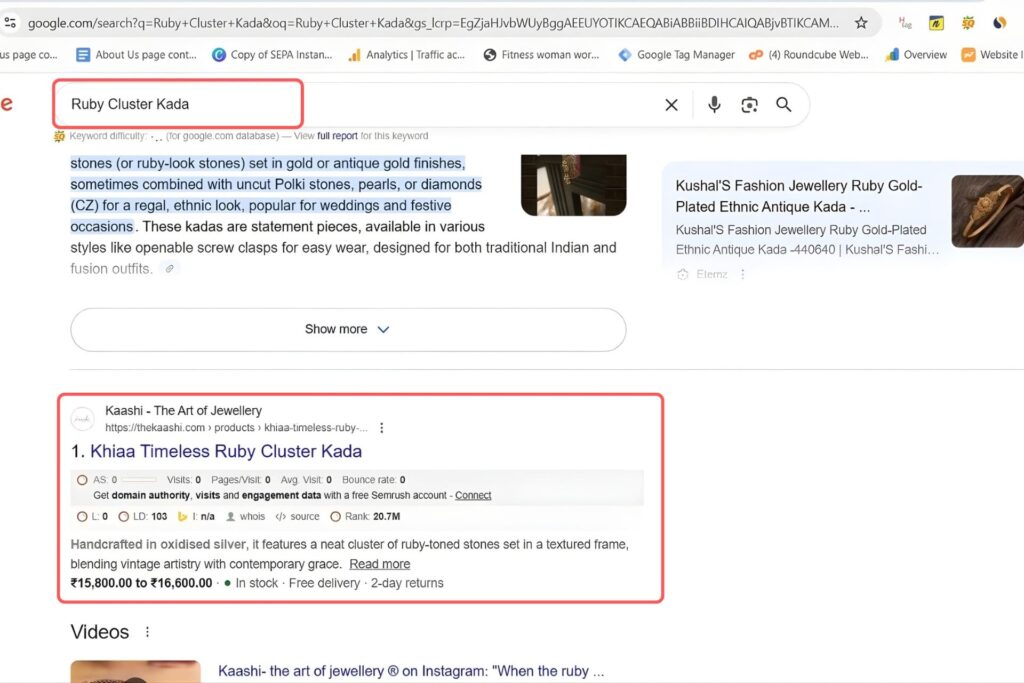Viewport: 1024px width, 683px height.
Task: Click the bookmark star in address bar
Action: point(859,21)
